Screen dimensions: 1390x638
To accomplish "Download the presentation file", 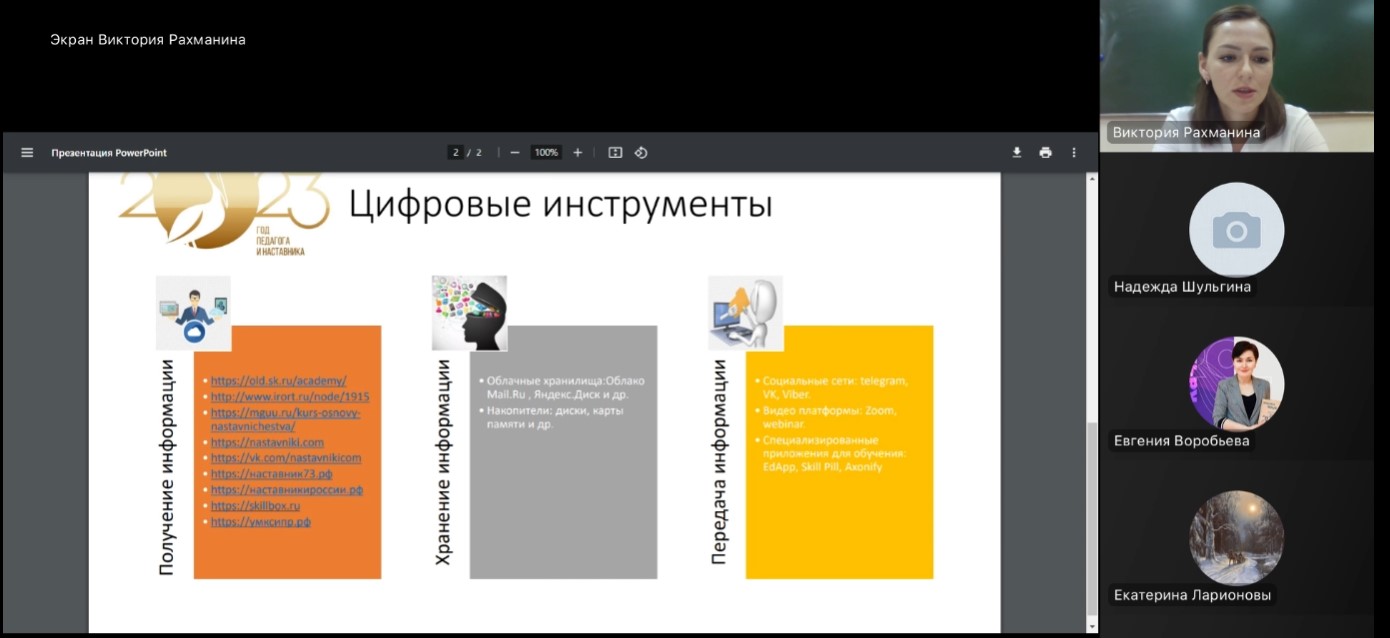I will [x=1017, y=153].
